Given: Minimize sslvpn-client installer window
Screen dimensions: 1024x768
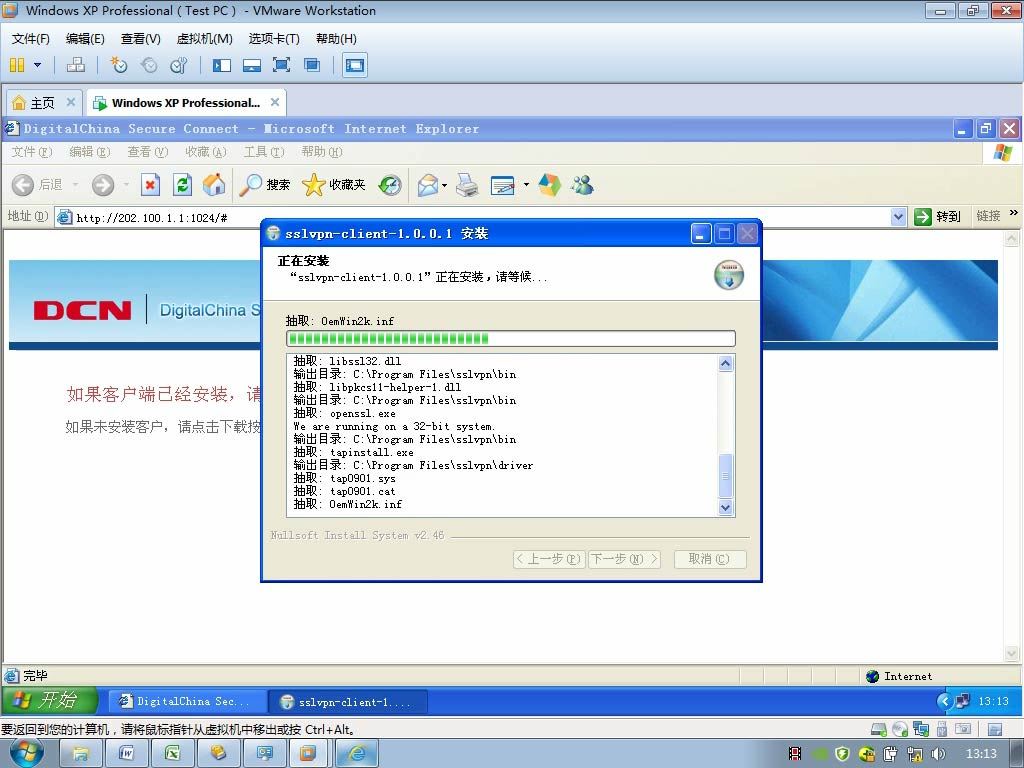Looking at the screenshot, I should pos(701,234).
